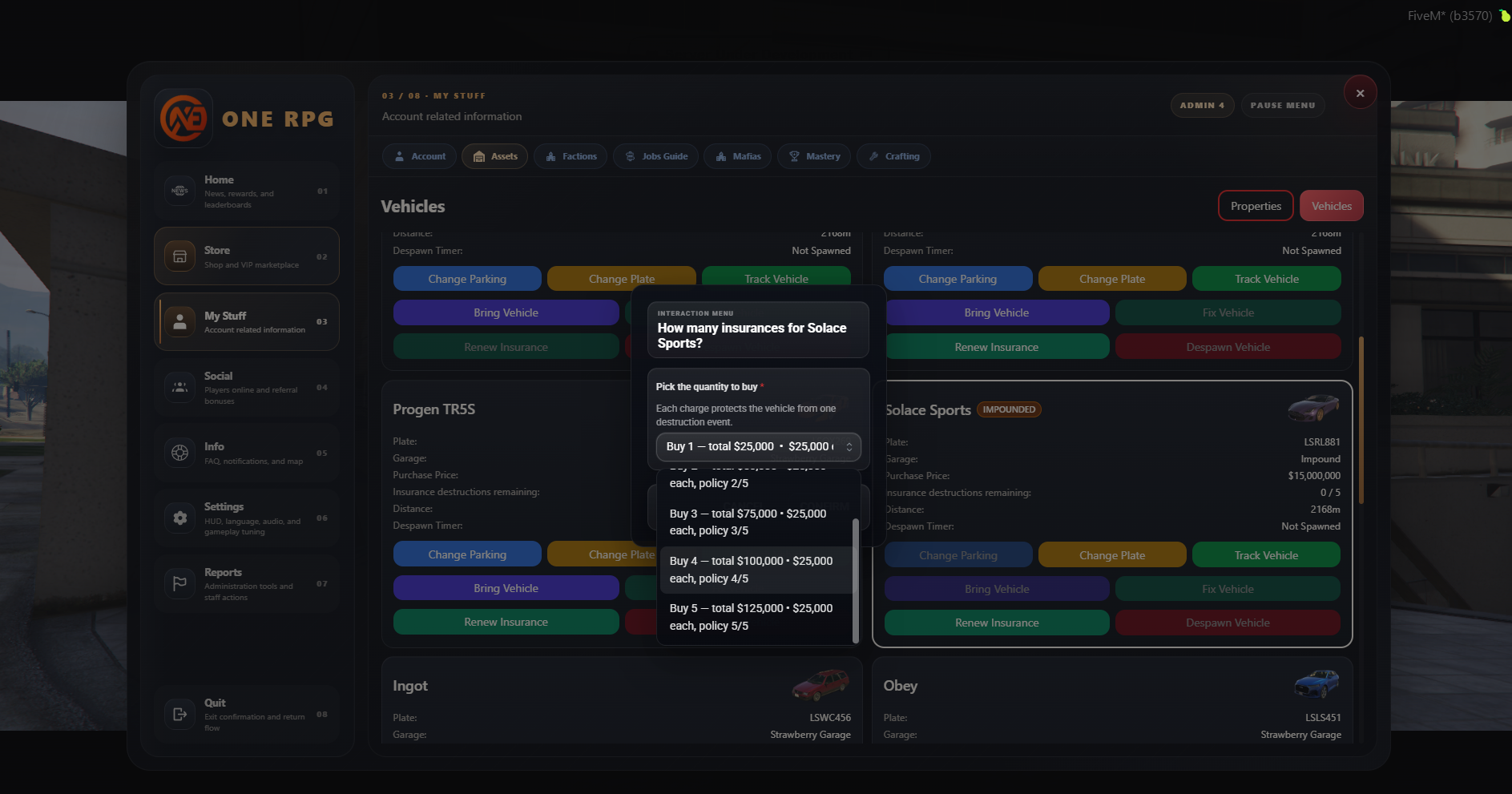Click the ADMIN 4 badge
Screen dimensions: 1512x794
pyautogui.click(x=1202, y=105)
